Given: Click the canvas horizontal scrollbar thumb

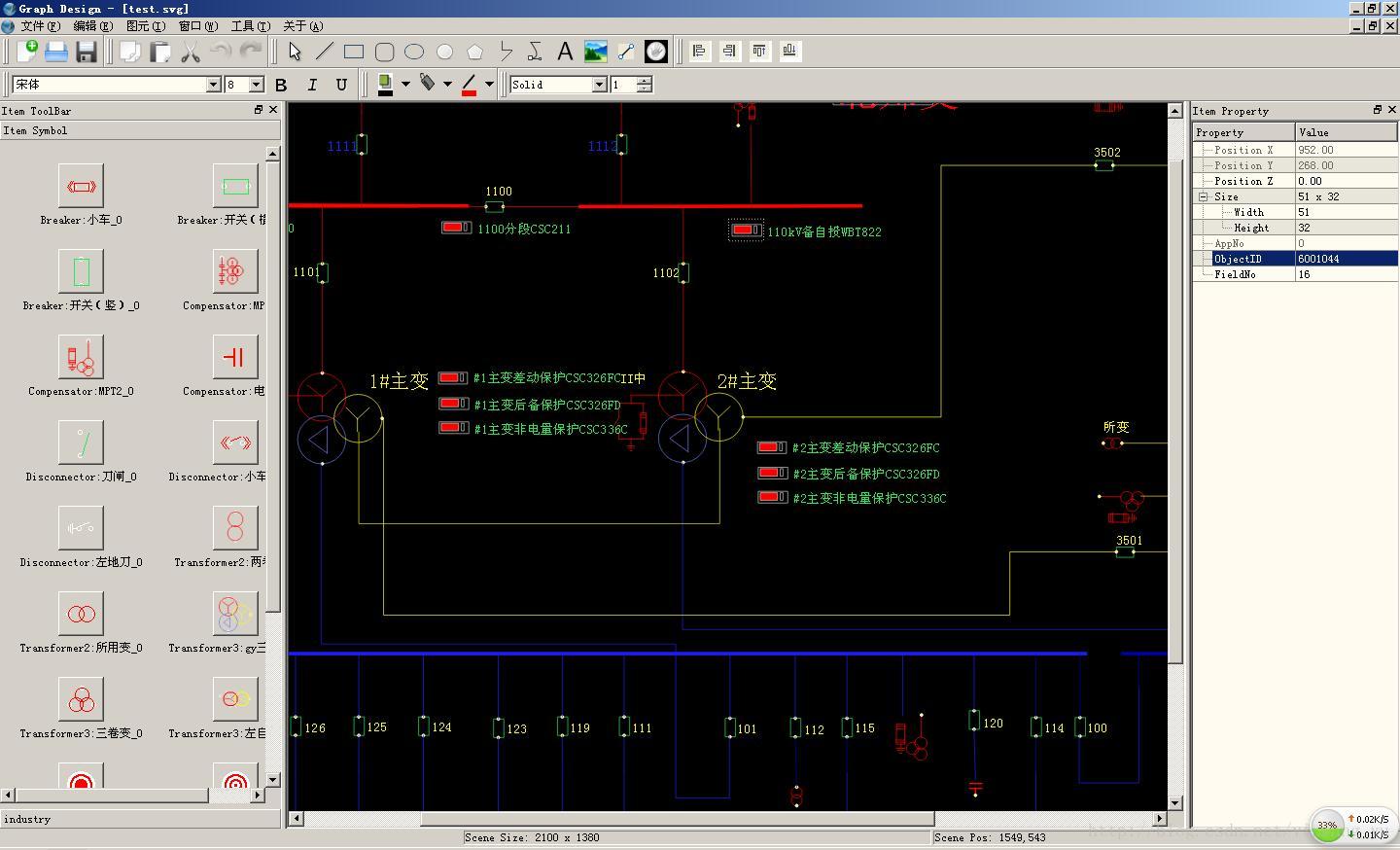Looking at the screenshot, I should tap(677, 819).
